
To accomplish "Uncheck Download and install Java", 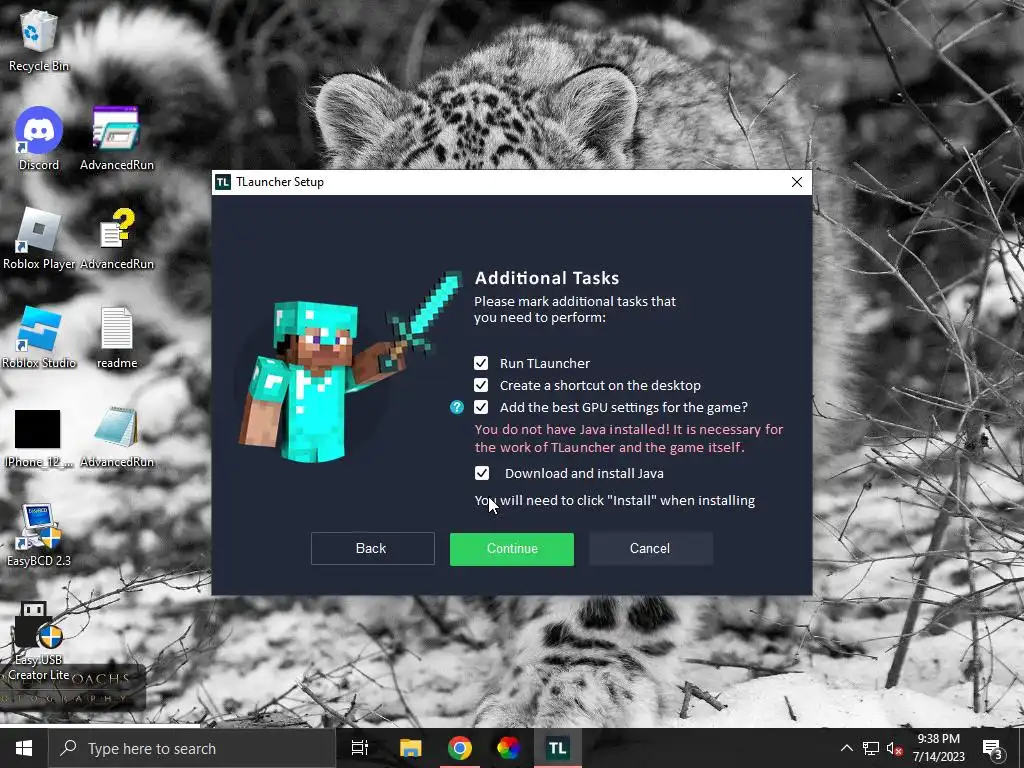I will tap(482, 473).
